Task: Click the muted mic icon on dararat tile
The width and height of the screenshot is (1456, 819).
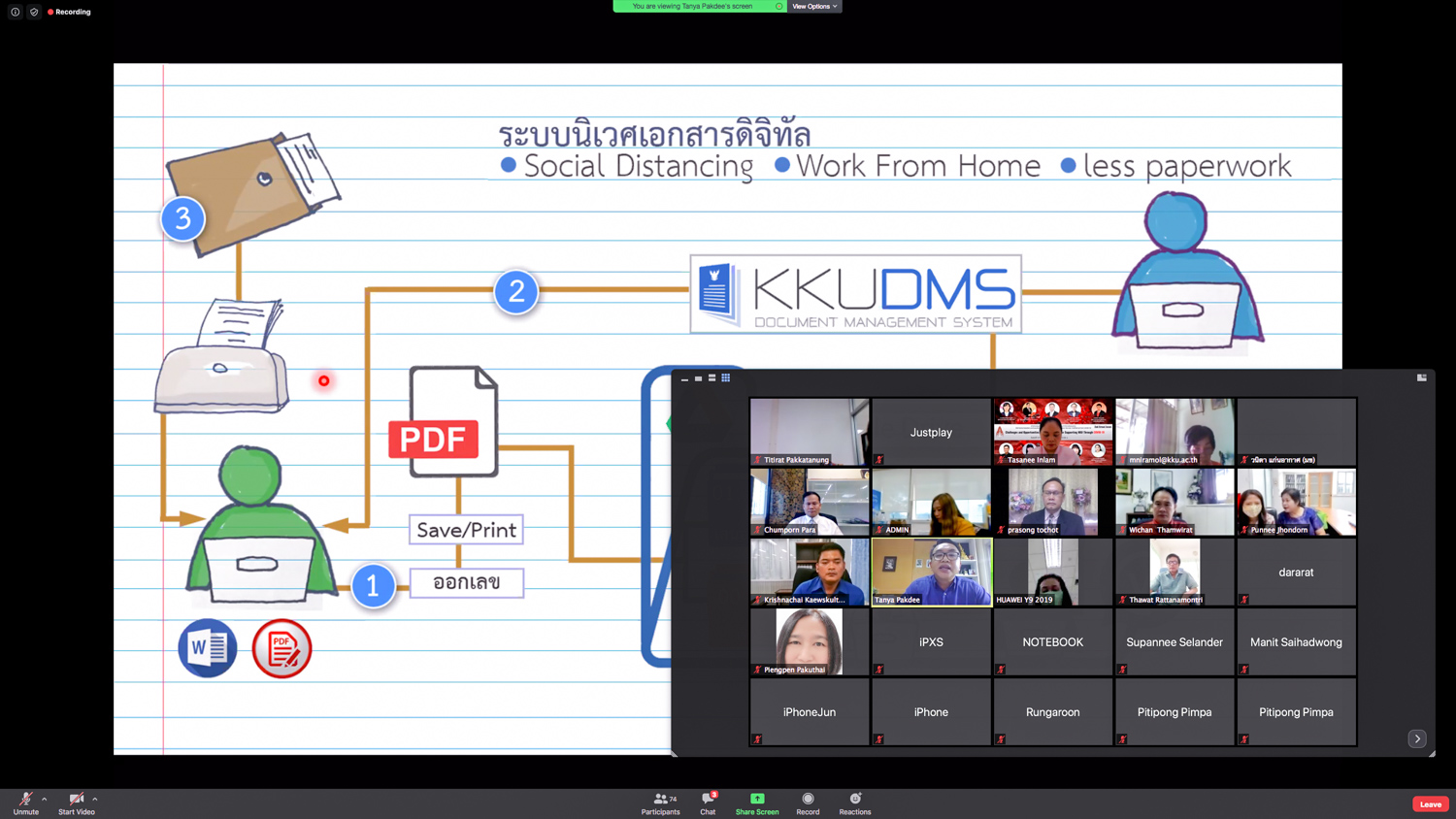Action: [1244, 600]
